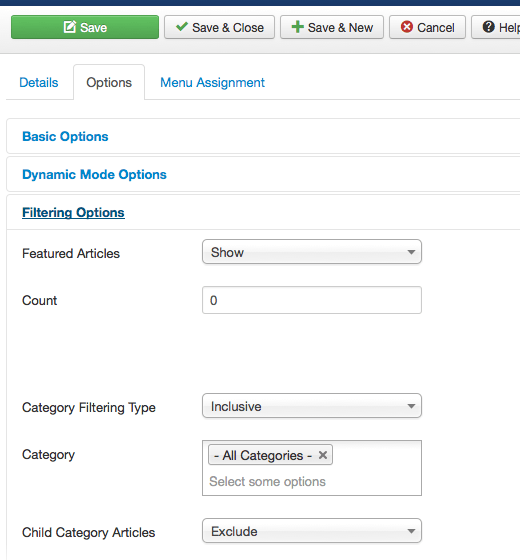Click the pencil edit icon in Save
This screenshot has width=520, height=560.
(x=70, y=27)
